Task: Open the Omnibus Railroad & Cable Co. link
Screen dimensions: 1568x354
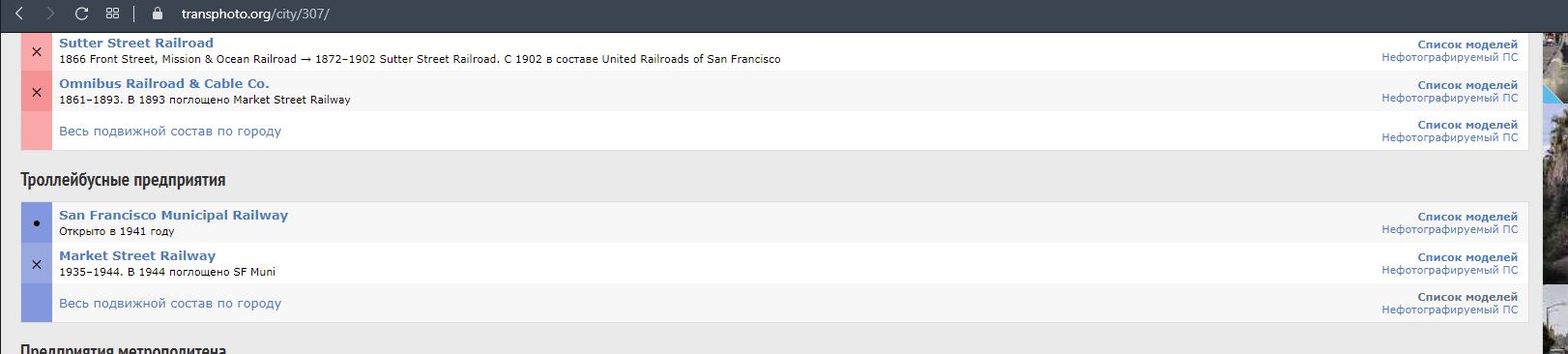Action: pyautogui.click(x=164, y=84)
